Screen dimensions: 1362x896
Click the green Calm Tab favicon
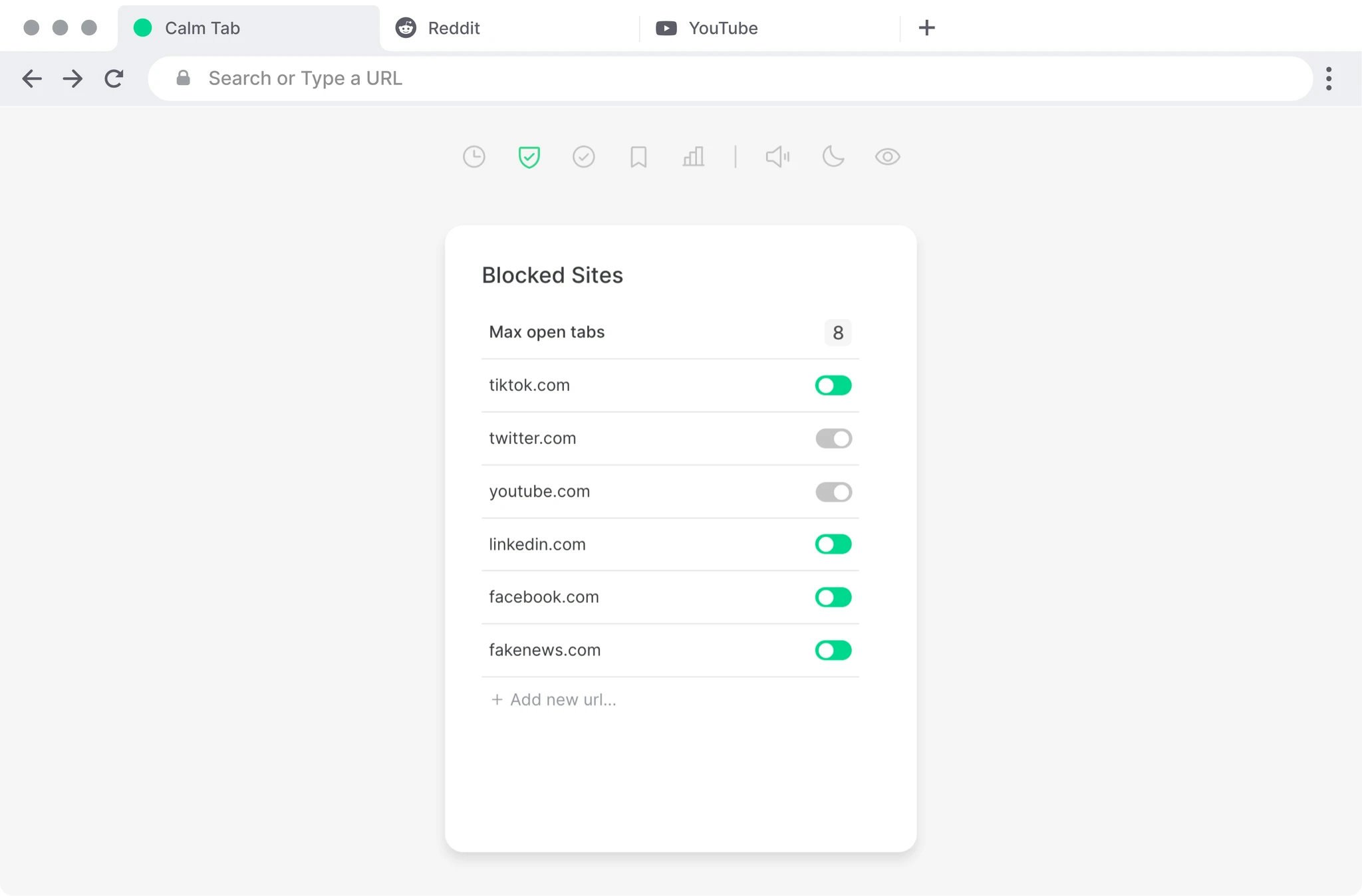pyautogui.click(x=142, y=27)
